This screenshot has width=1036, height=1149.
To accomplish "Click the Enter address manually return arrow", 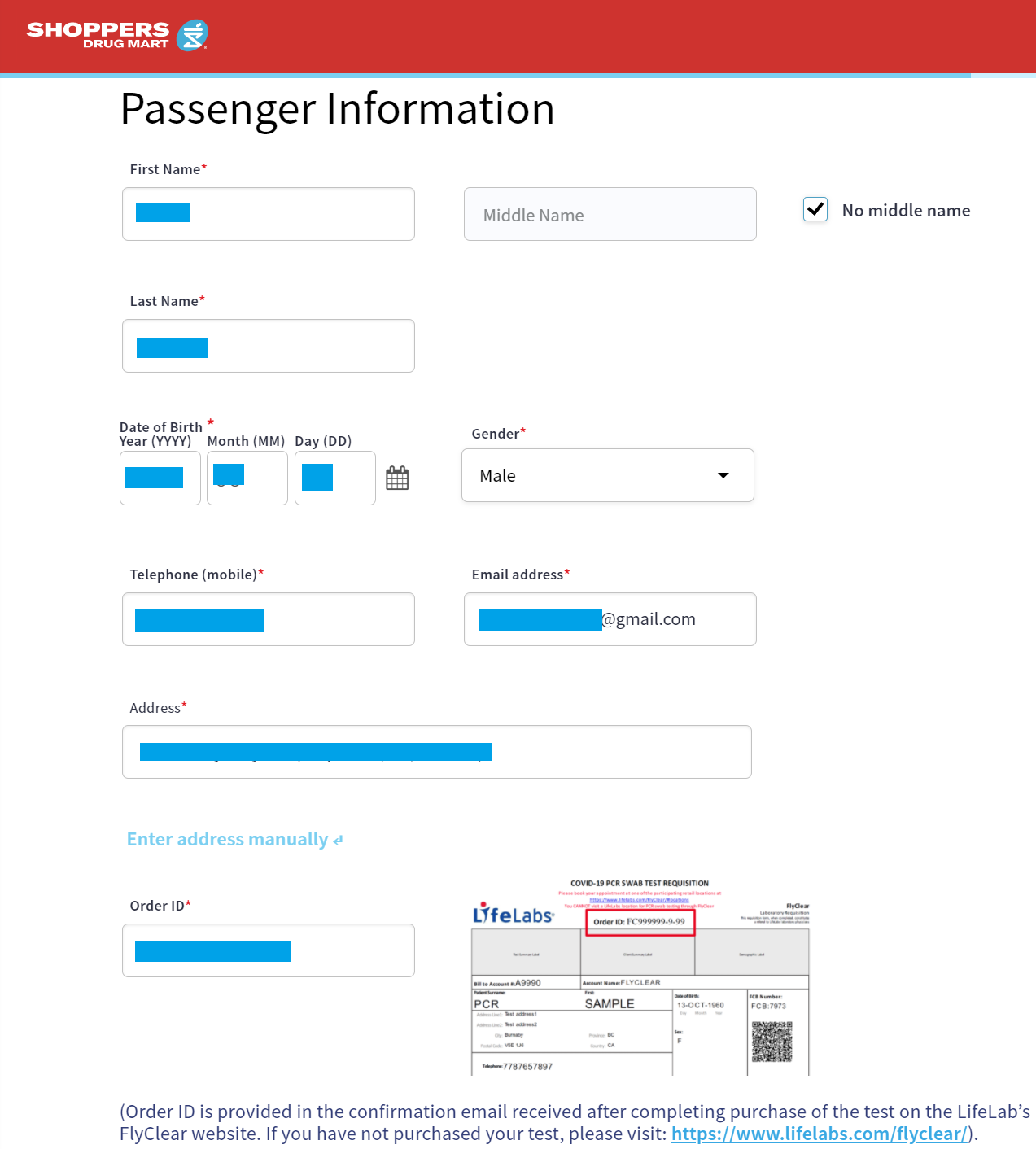I will pyautogui.click(x=338, y=841).
